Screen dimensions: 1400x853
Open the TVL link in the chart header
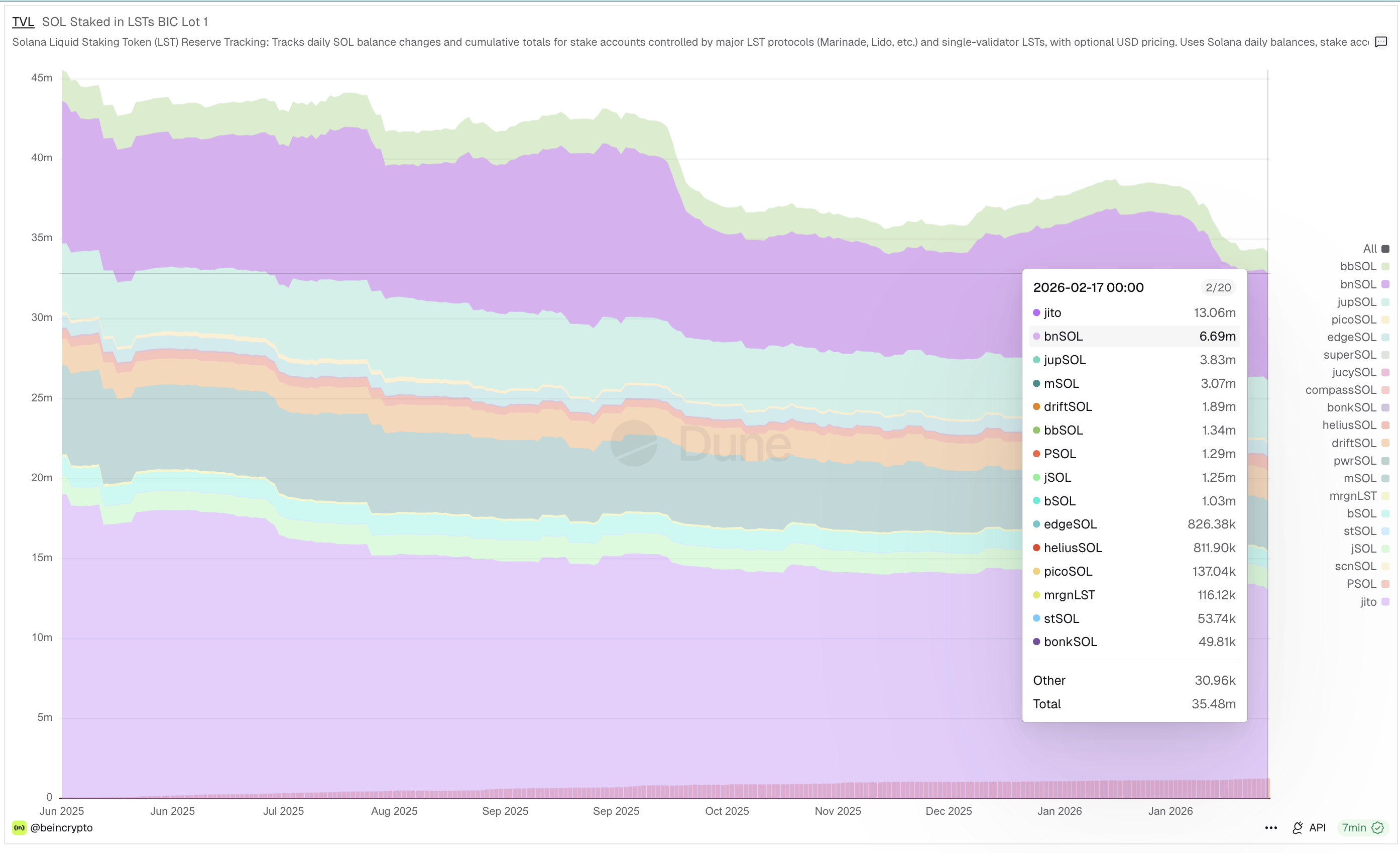[23, 22]
